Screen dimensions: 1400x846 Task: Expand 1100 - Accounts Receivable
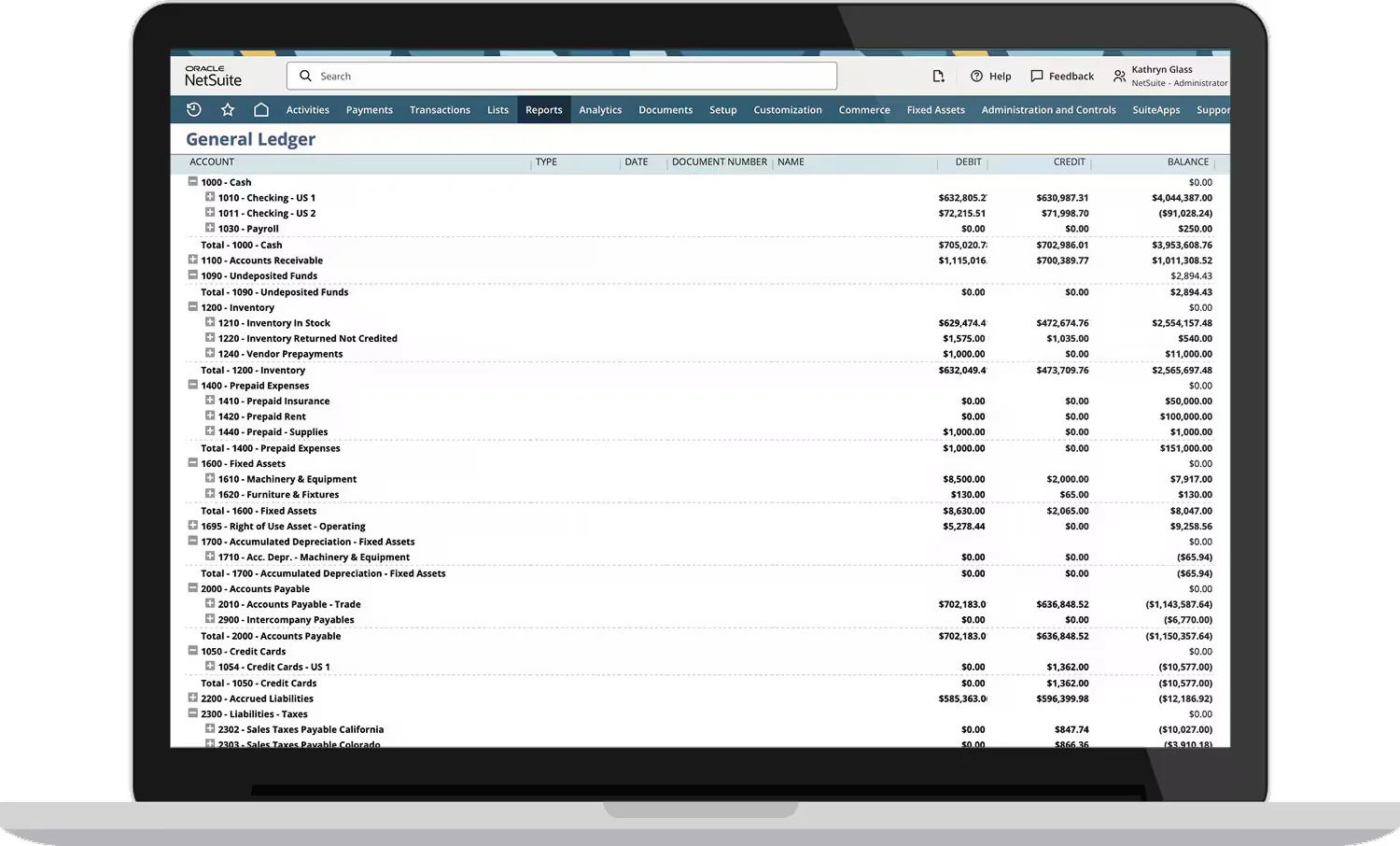pyautogui.click(x=193, y=260)
